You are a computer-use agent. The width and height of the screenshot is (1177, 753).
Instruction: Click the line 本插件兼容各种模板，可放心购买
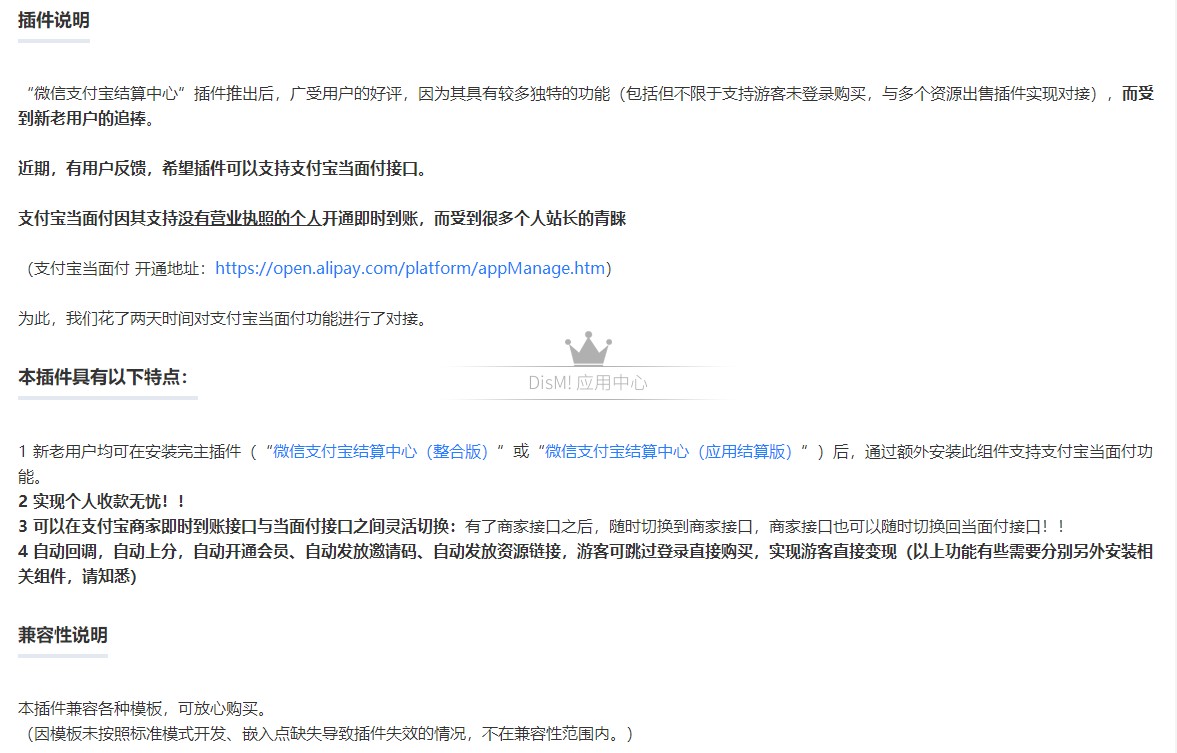(x=142, y=709)
